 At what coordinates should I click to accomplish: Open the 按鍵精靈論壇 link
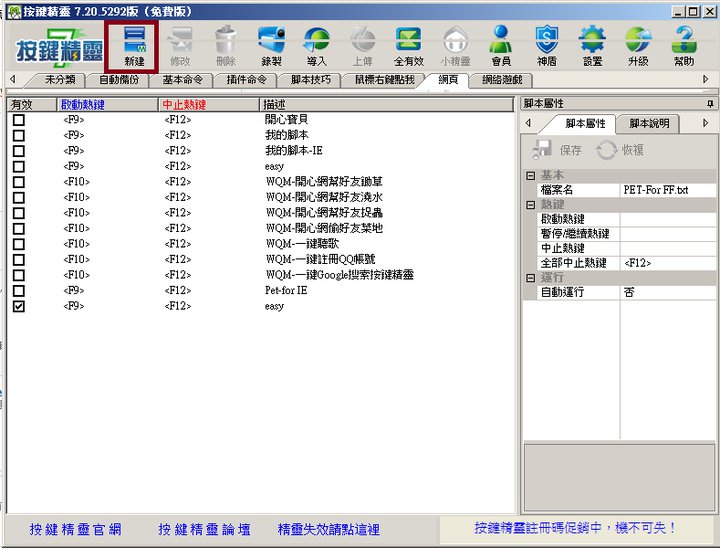[204, 529]
